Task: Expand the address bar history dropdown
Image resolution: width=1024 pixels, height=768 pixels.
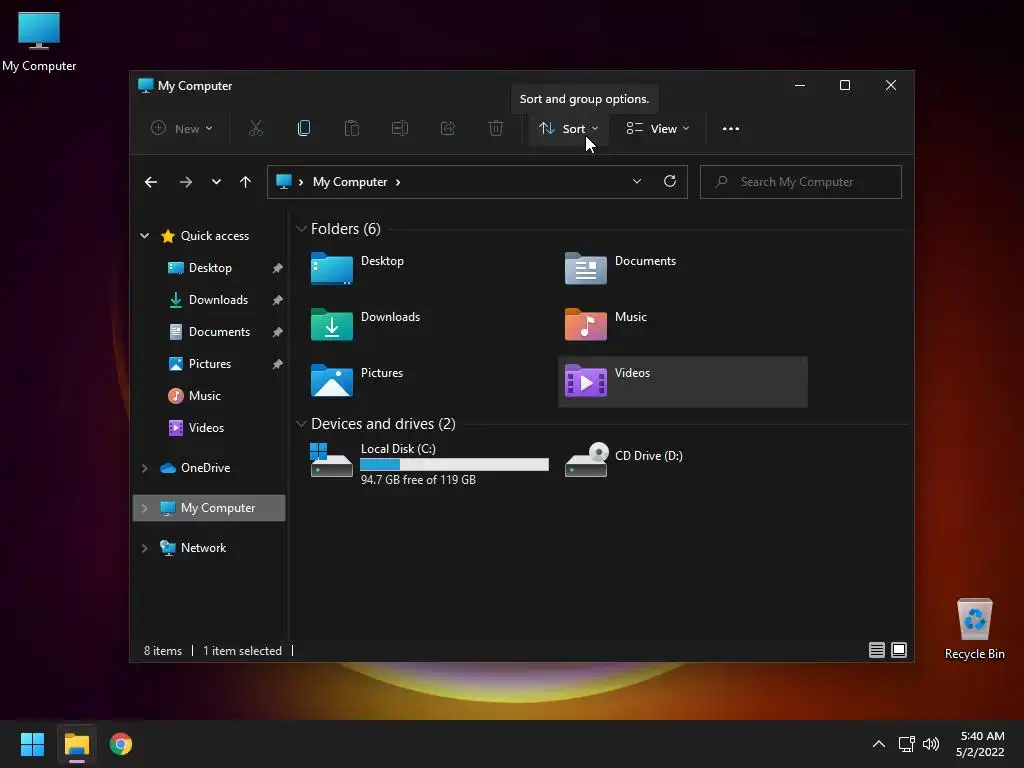Action: 637,182
